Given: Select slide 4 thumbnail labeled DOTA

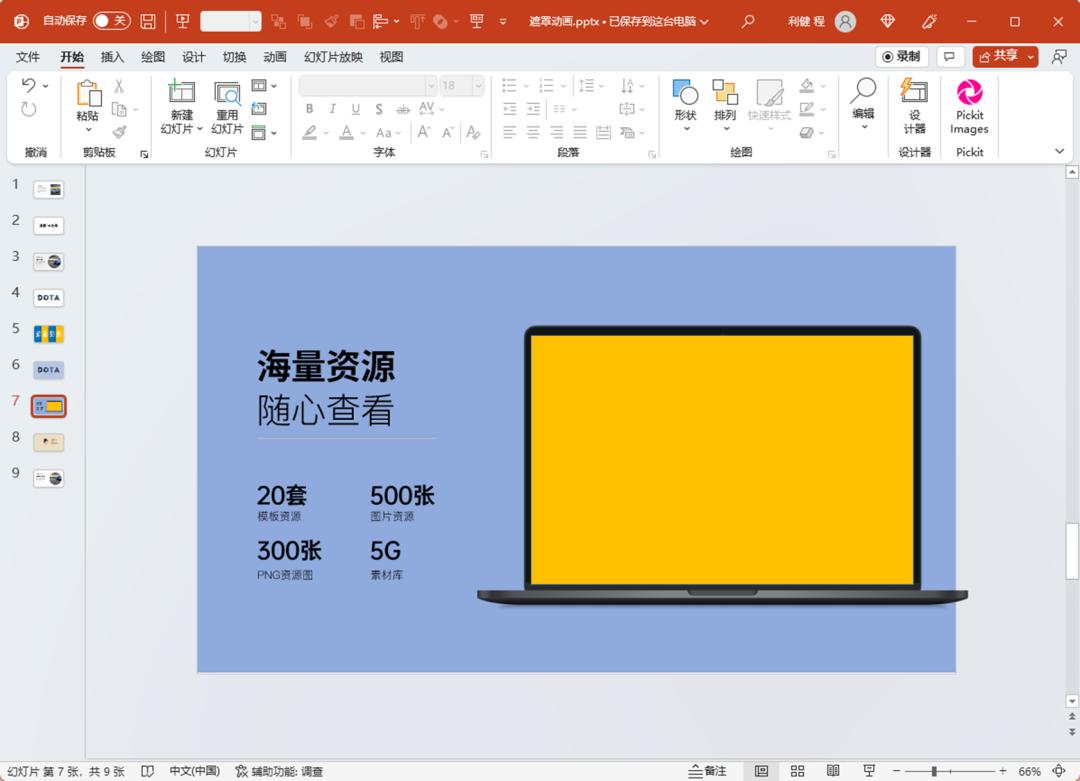Looking at the screenshot, I should [x=48, y=297].
